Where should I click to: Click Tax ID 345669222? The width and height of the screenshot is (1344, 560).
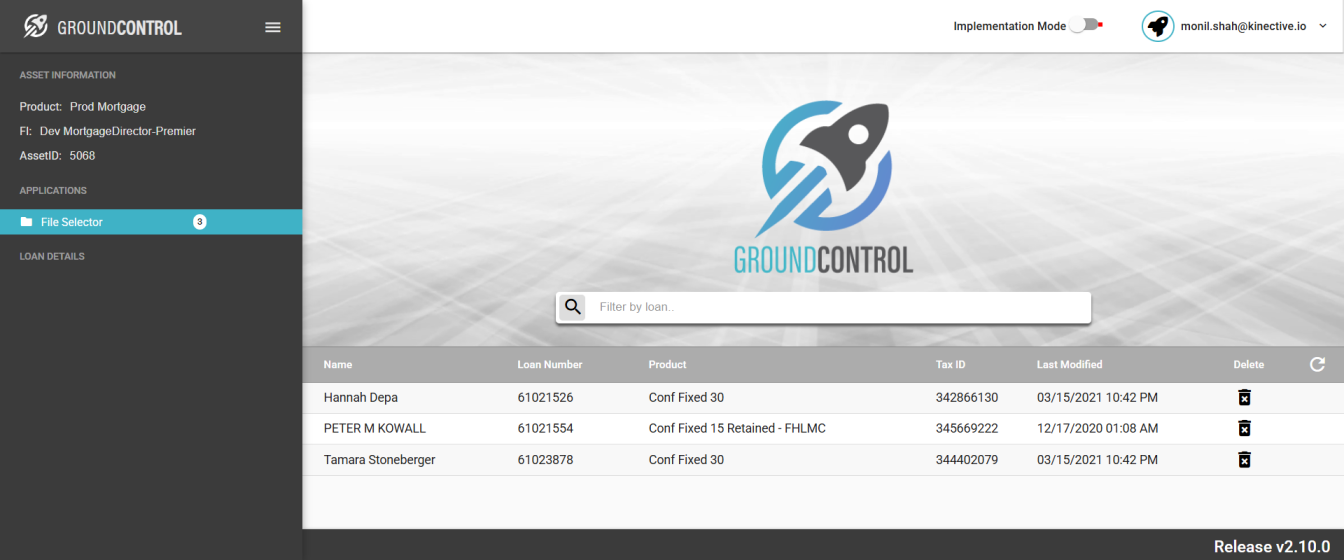click(967, 428)
